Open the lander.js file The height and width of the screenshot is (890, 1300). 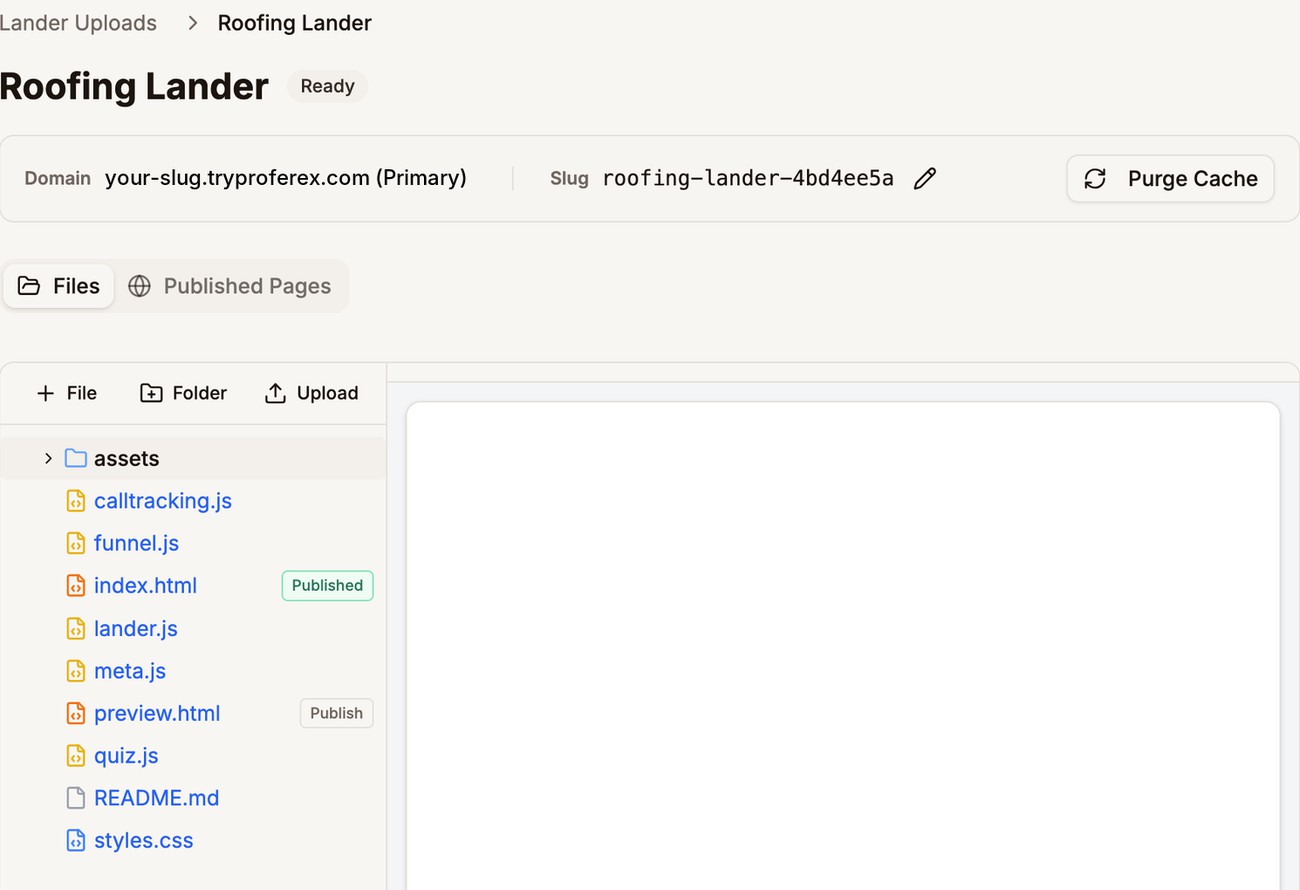(136, 628)
